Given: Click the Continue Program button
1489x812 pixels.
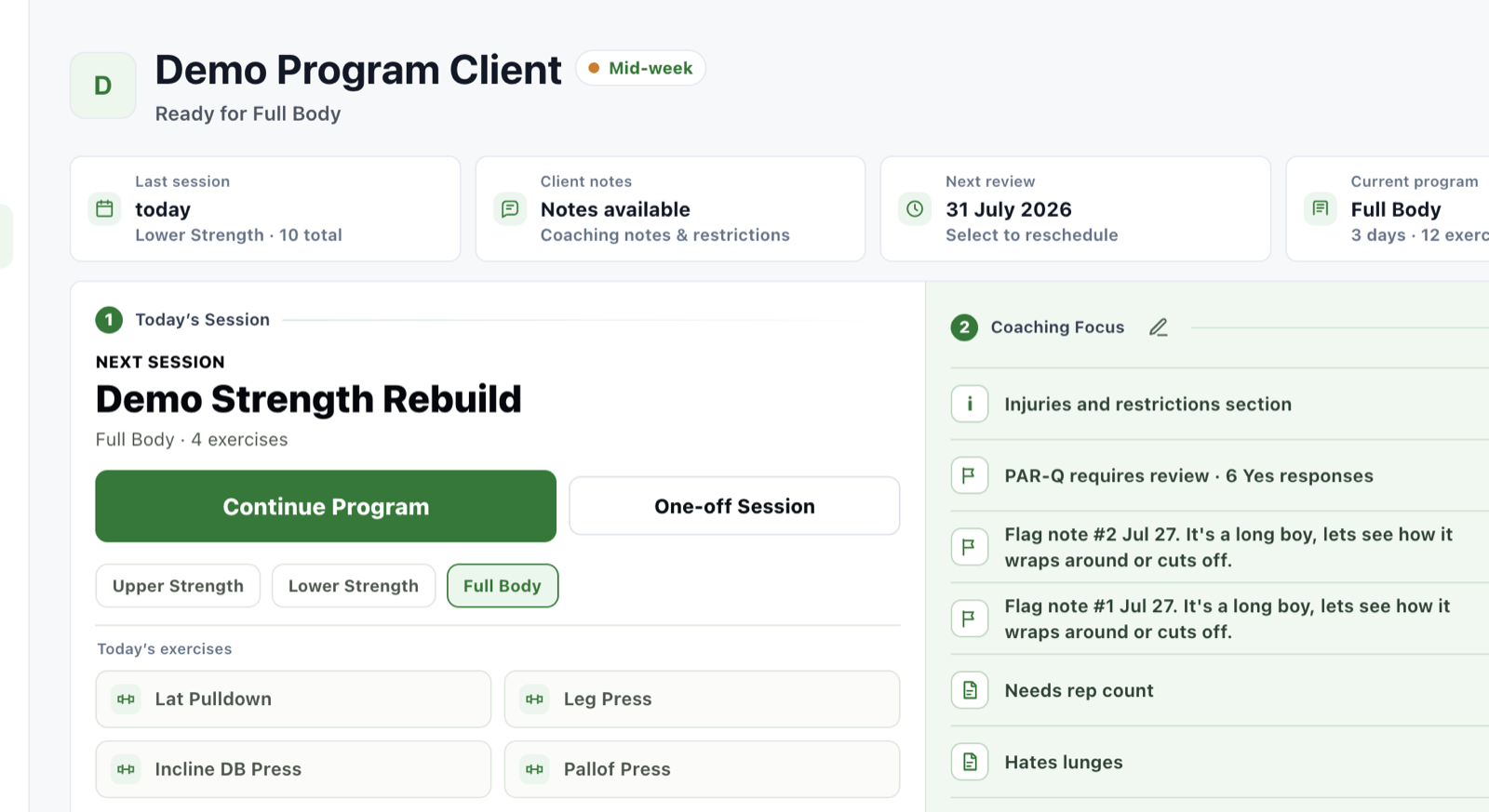Looking at the screenshot, I should pyautogui.click(x=326, y=506).
